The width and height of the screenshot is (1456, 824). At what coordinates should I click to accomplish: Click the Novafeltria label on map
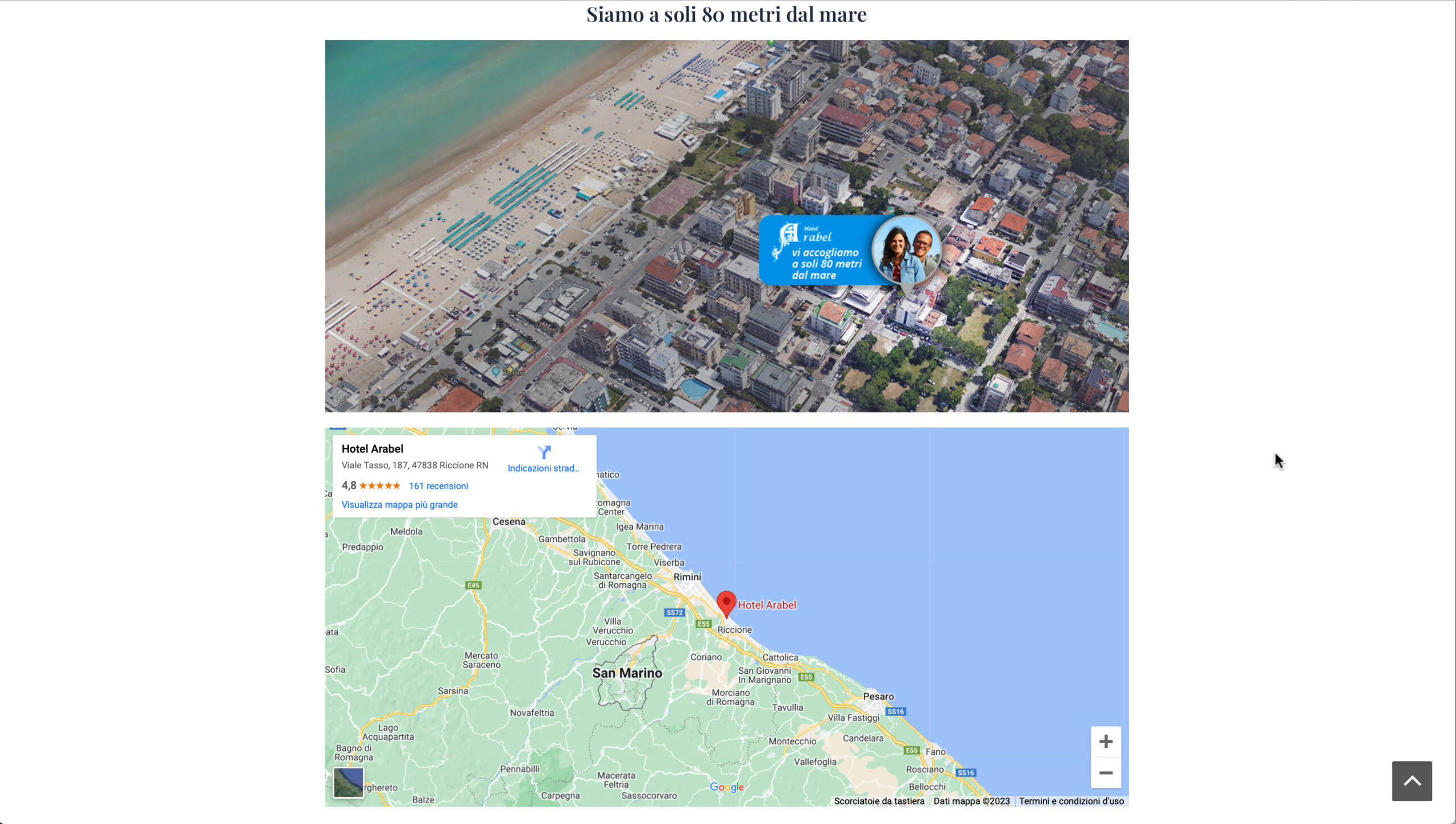532,712
